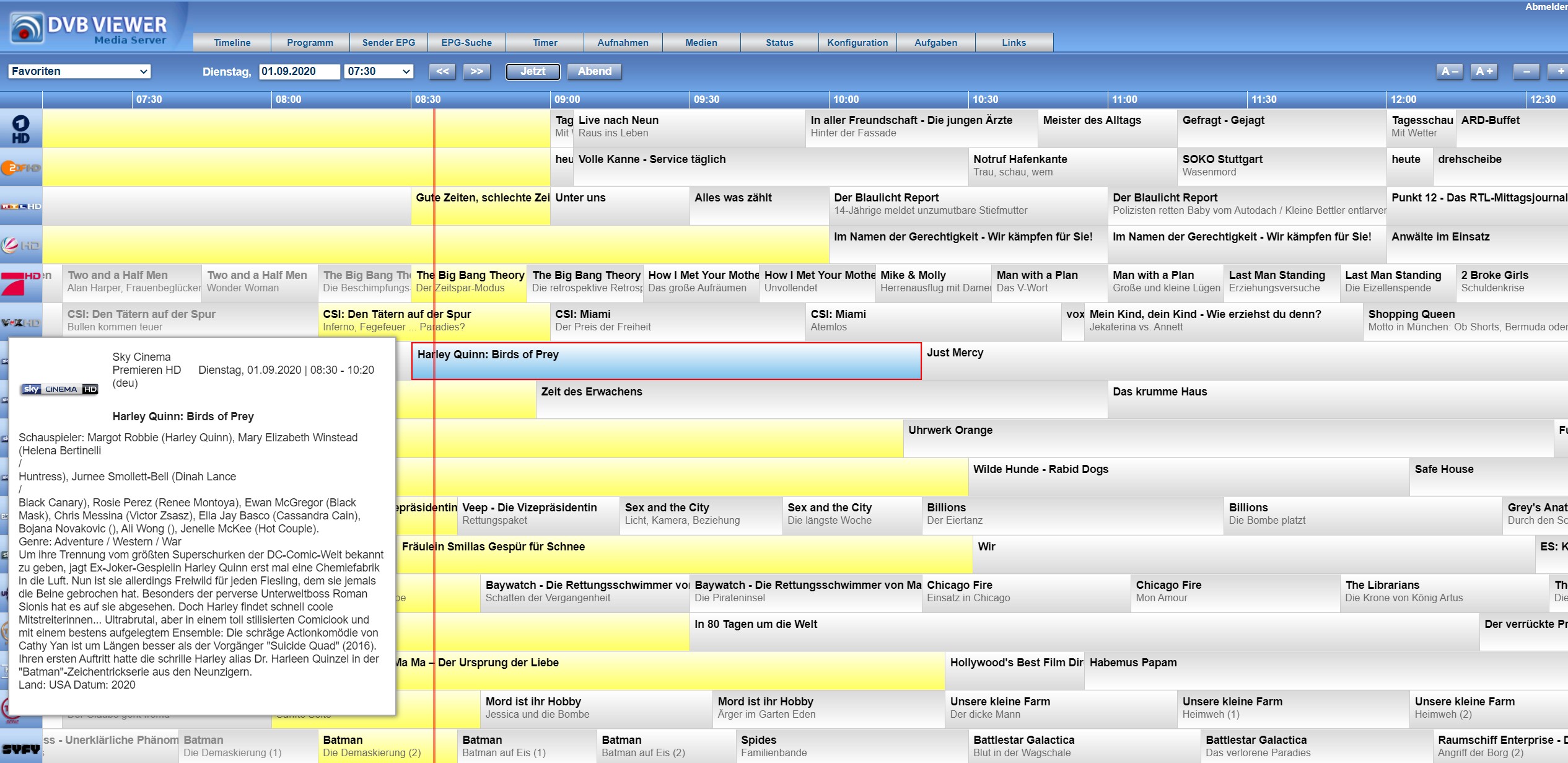The height and width of the screenshot is (763, 1568).
Task: Select the RTL HD channel logo
Action: point(20,206)
